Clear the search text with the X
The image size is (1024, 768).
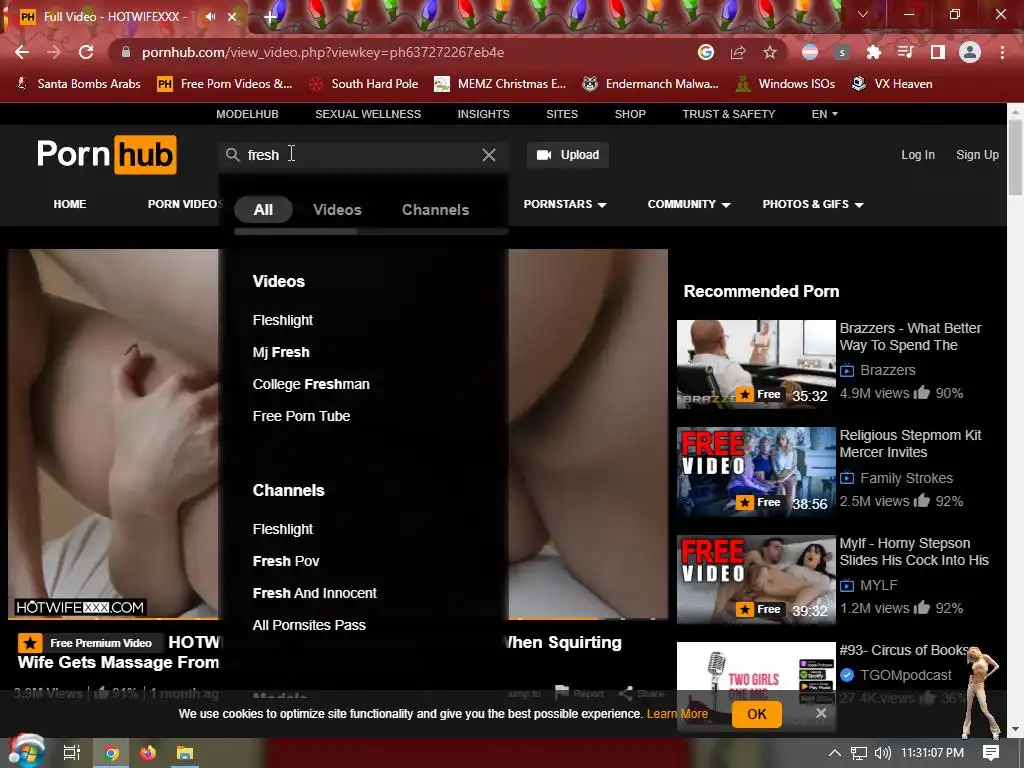tap(488, 155)
